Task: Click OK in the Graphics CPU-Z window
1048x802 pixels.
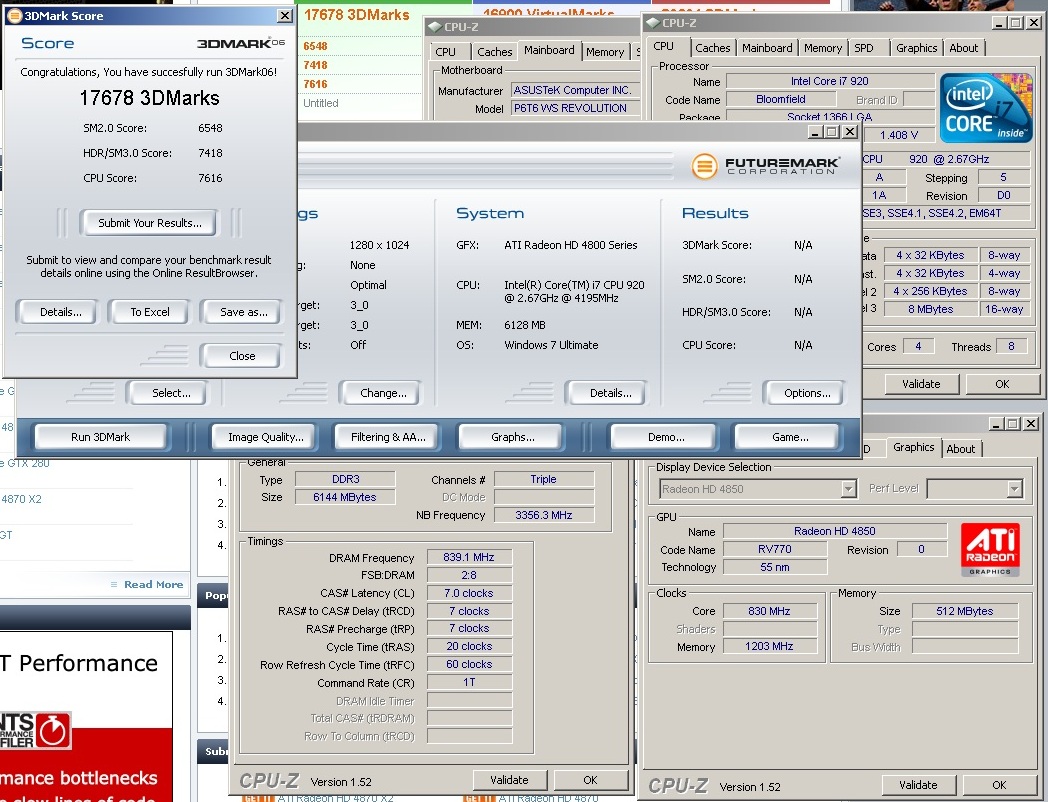Action: [999, 785]
